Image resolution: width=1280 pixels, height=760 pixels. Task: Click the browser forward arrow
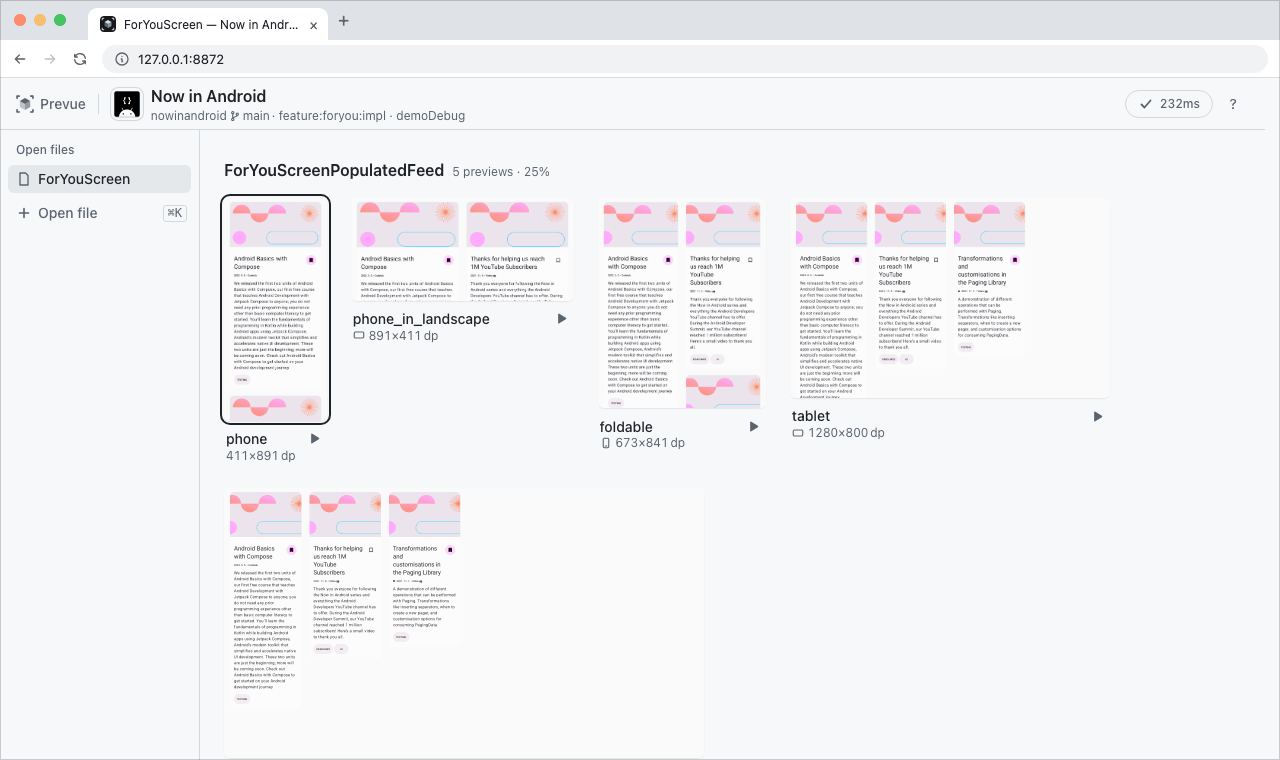coord(50,59)
